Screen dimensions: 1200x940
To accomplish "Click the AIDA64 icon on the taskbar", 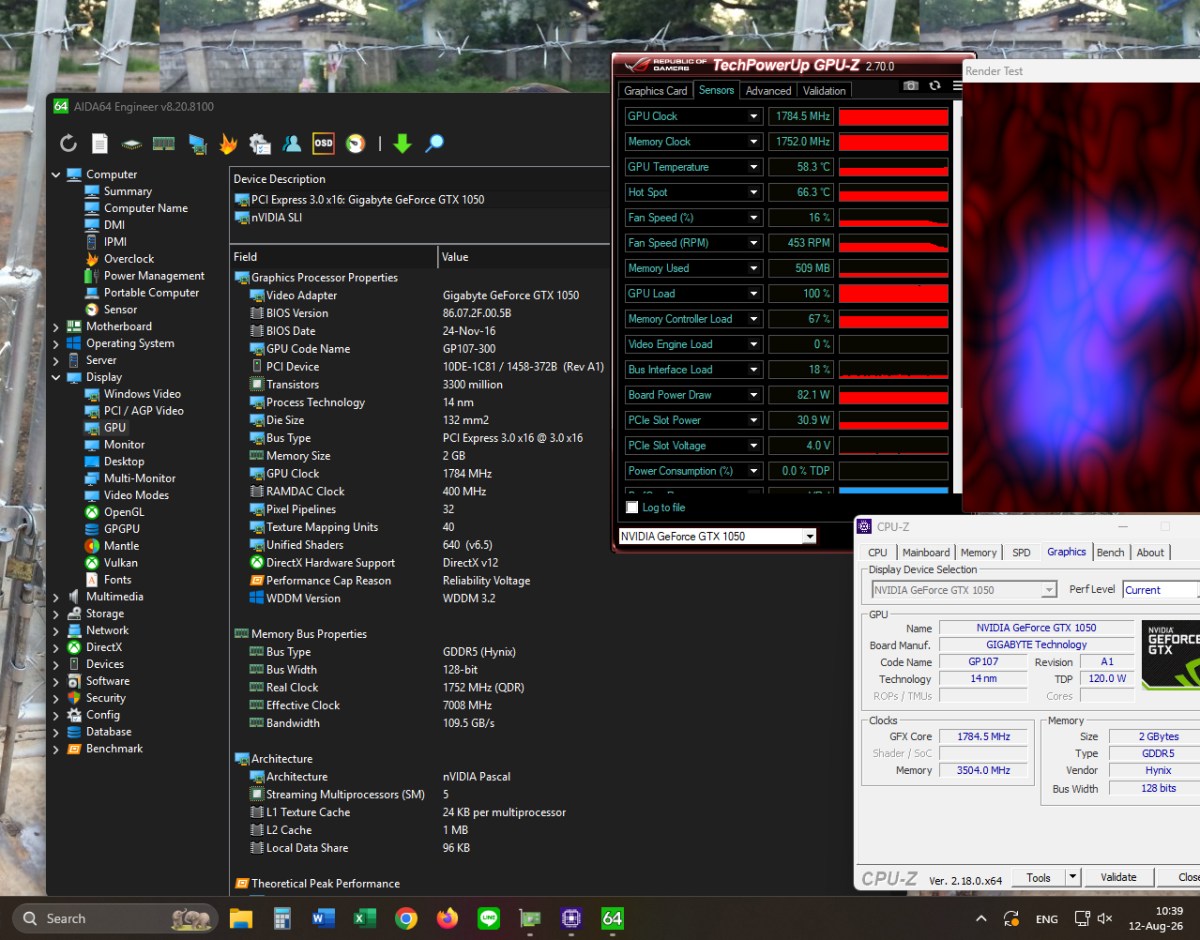I will pos(612,918).
